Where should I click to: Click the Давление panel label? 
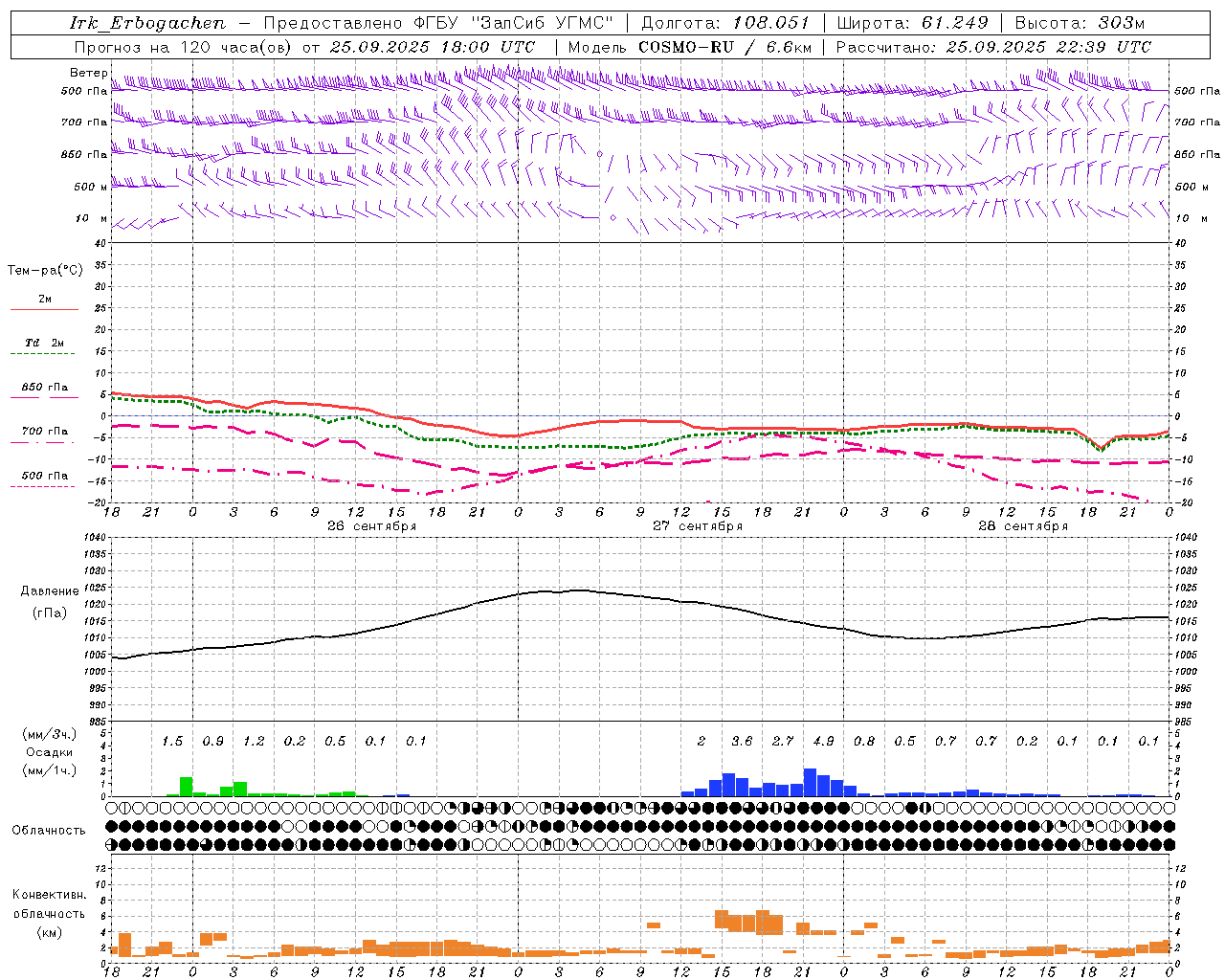click(50, 591)
